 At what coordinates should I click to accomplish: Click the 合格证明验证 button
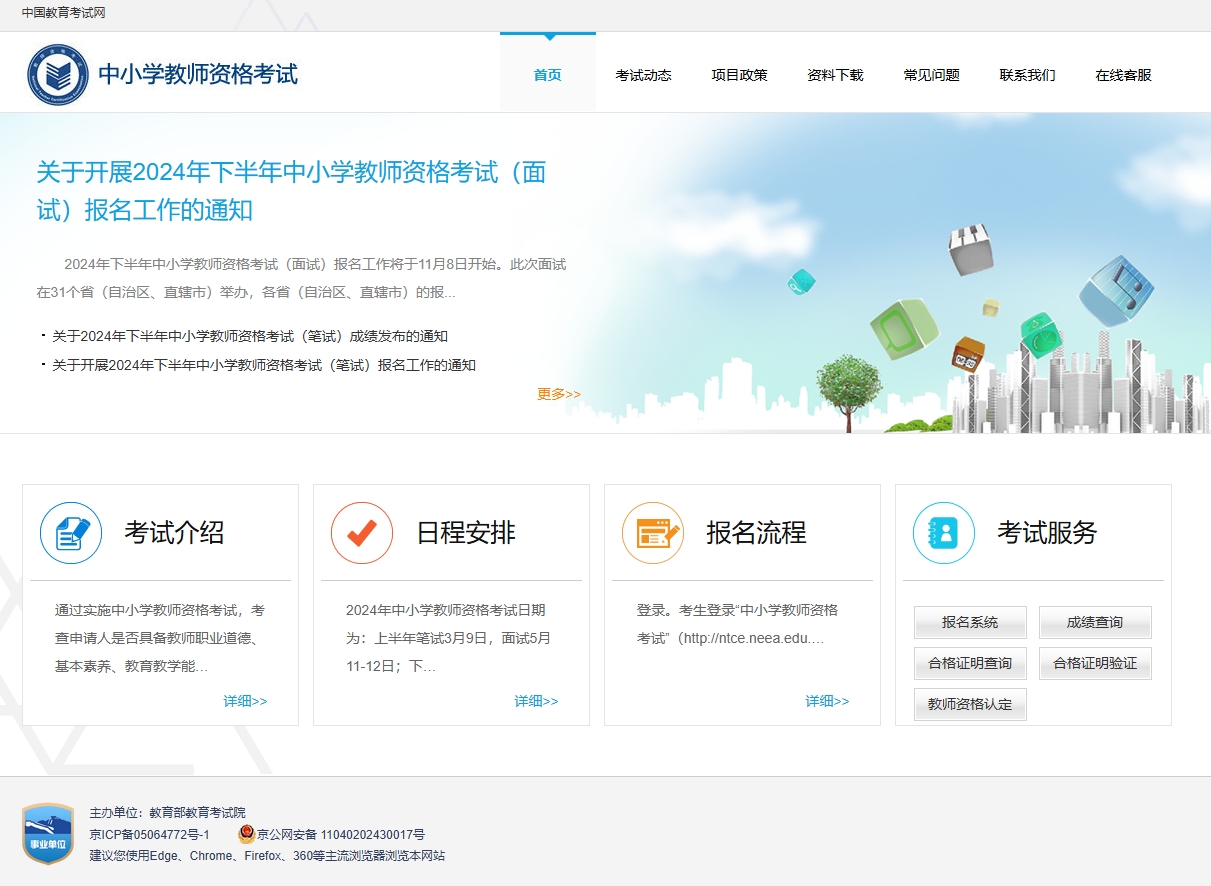(1095, 663)
